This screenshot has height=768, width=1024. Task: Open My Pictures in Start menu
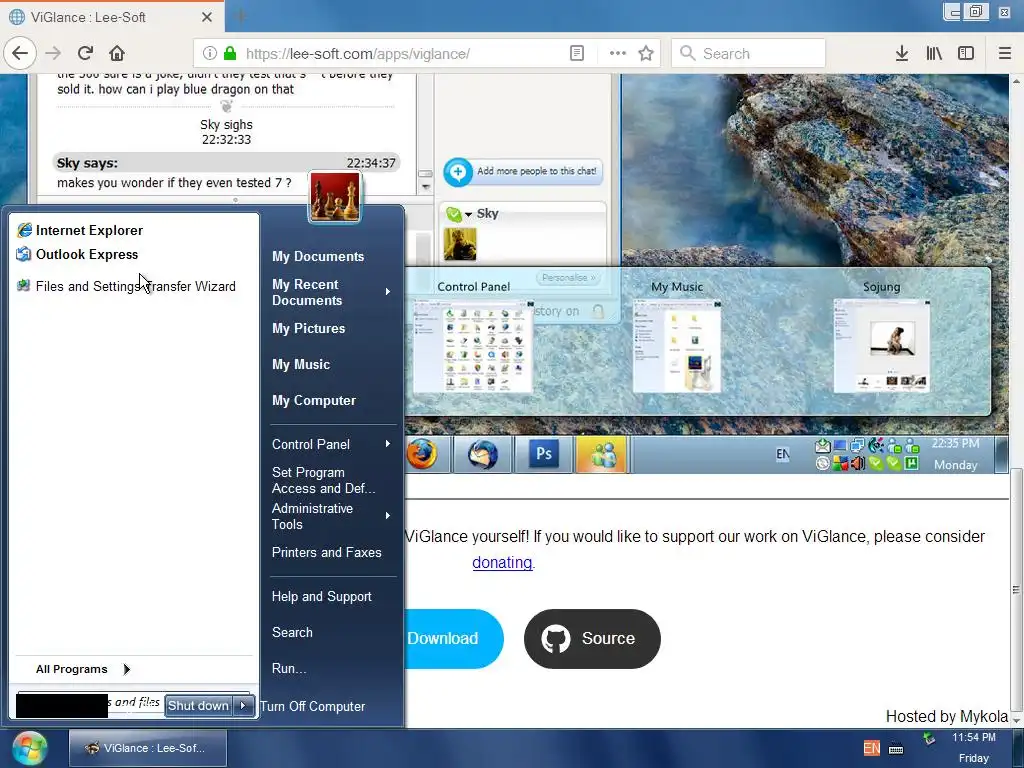(x=308, y=328)
